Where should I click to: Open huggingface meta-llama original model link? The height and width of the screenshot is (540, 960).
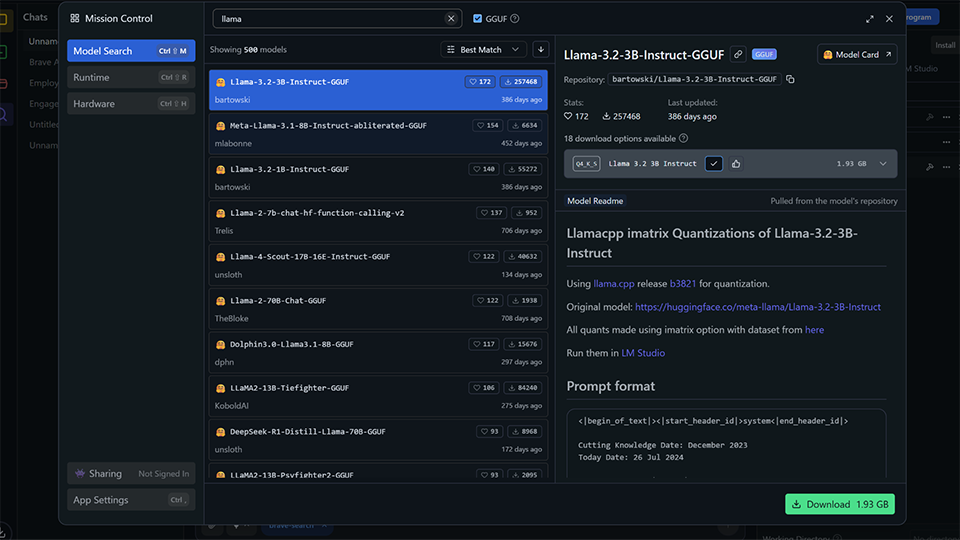(758, 307)
